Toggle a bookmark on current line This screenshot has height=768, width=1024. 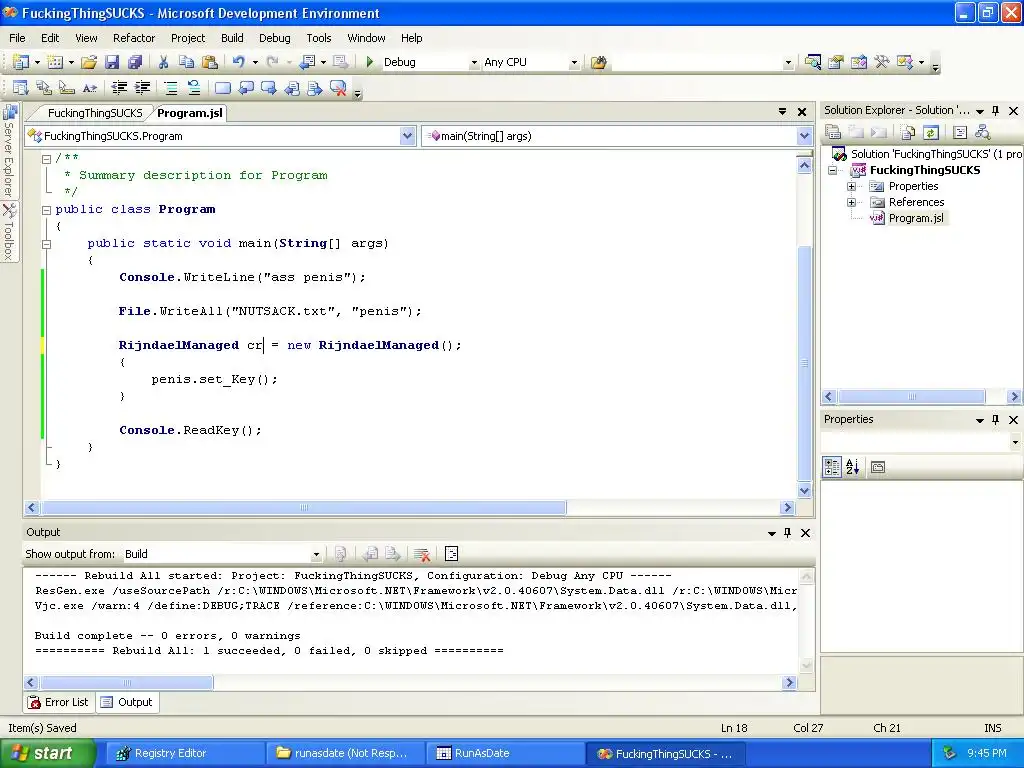click(x=223, y=88)
